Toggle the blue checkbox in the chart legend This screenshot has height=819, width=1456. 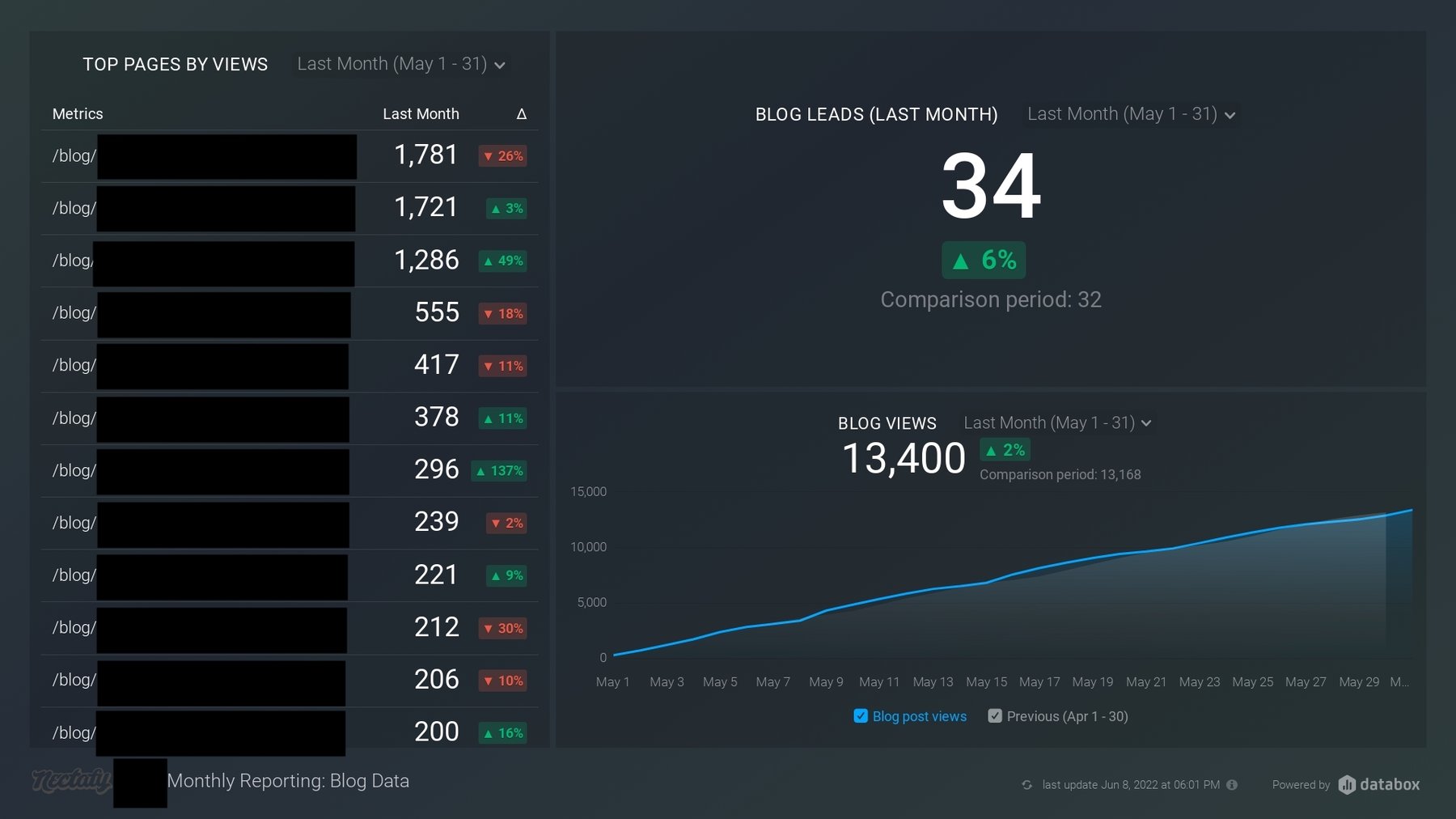pyautogui.click(x=861, y=715)
